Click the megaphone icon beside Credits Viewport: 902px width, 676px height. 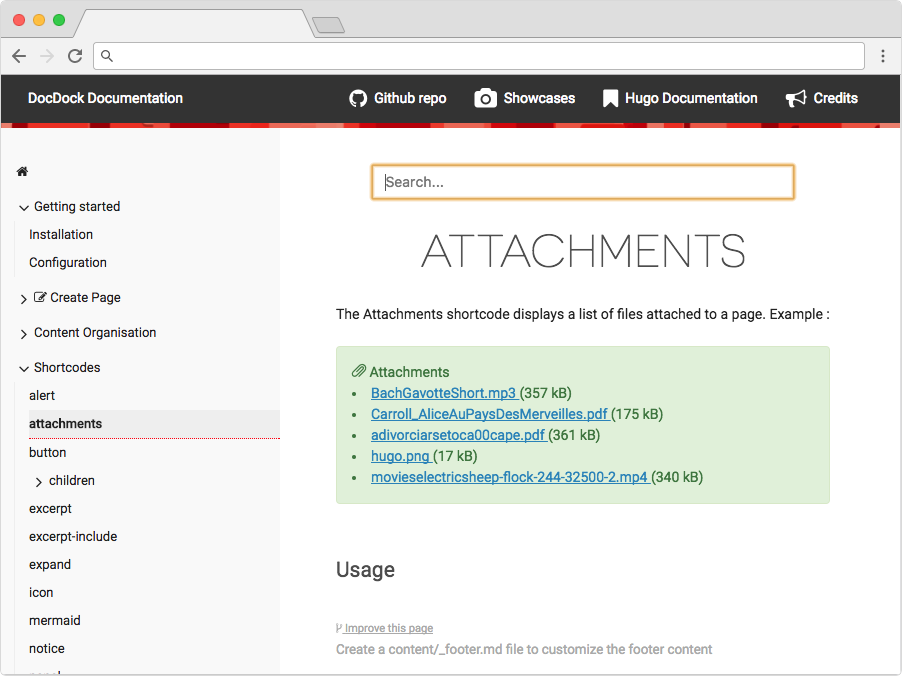click(796, 98)
